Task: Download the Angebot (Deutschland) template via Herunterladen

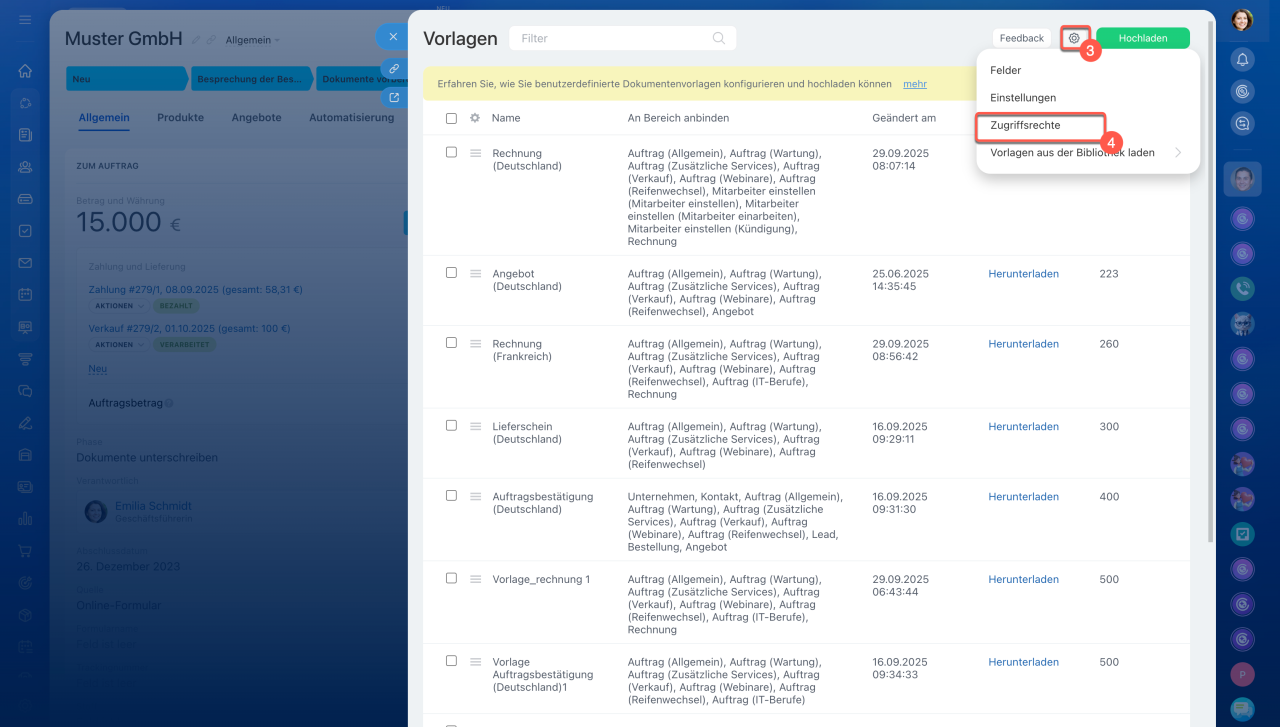Action: 1023,274
